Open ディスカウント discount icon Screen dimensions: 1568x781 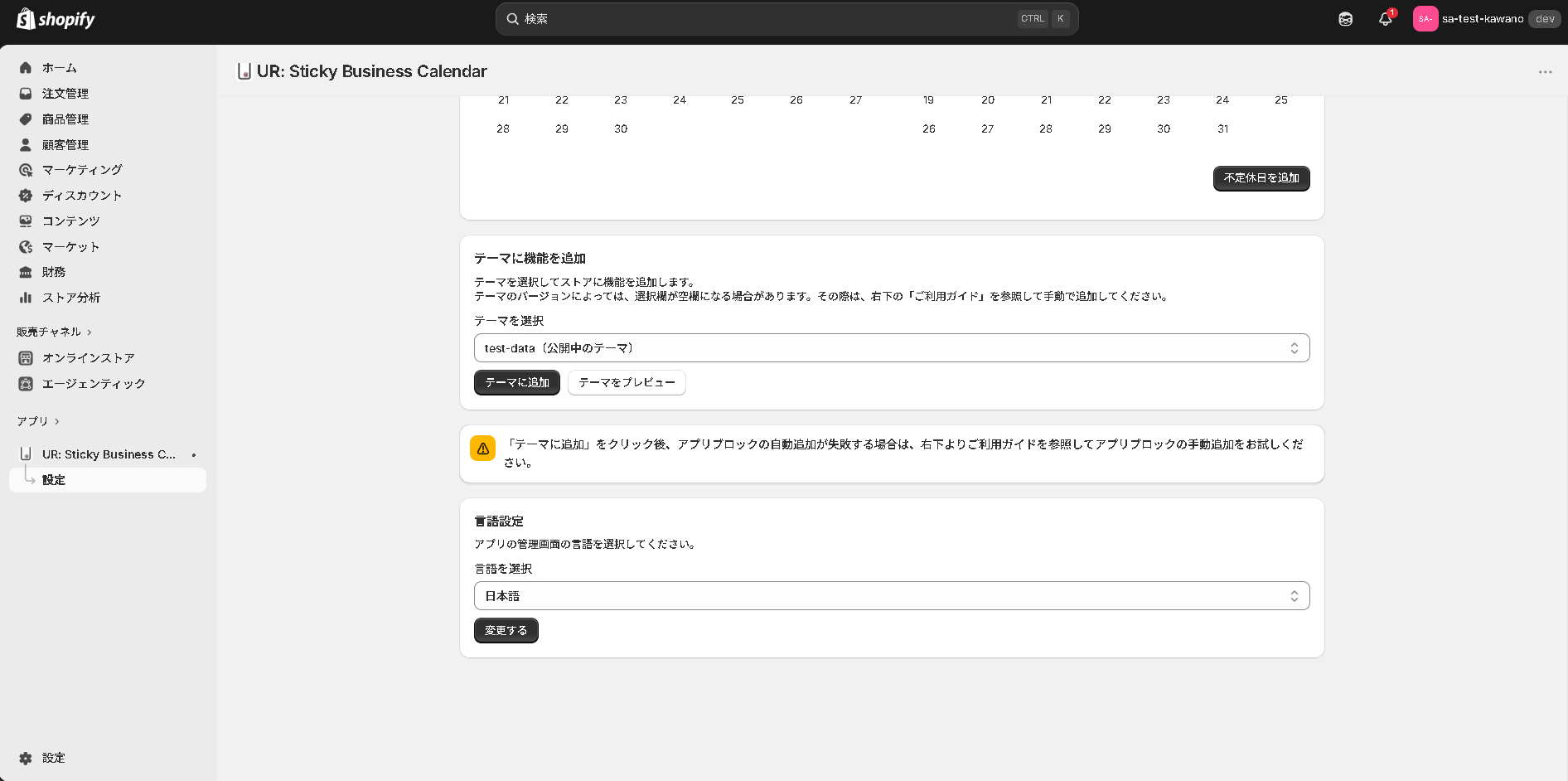(26, 196)
